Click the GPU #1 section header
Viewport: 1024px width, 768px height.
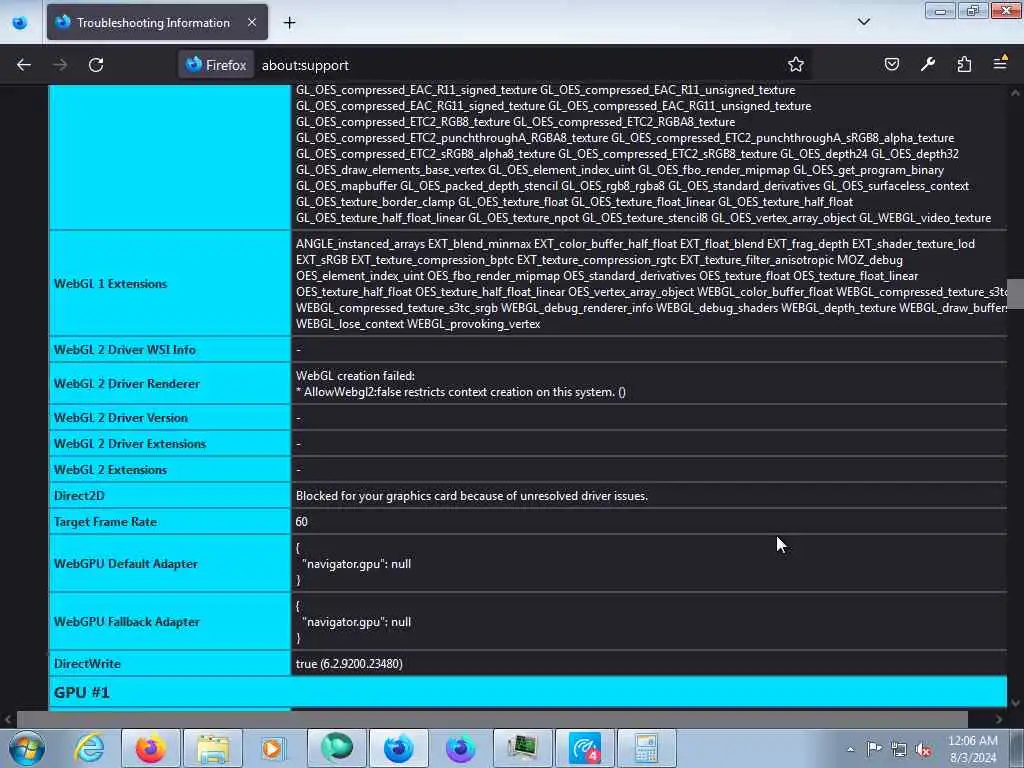(528, 692)
